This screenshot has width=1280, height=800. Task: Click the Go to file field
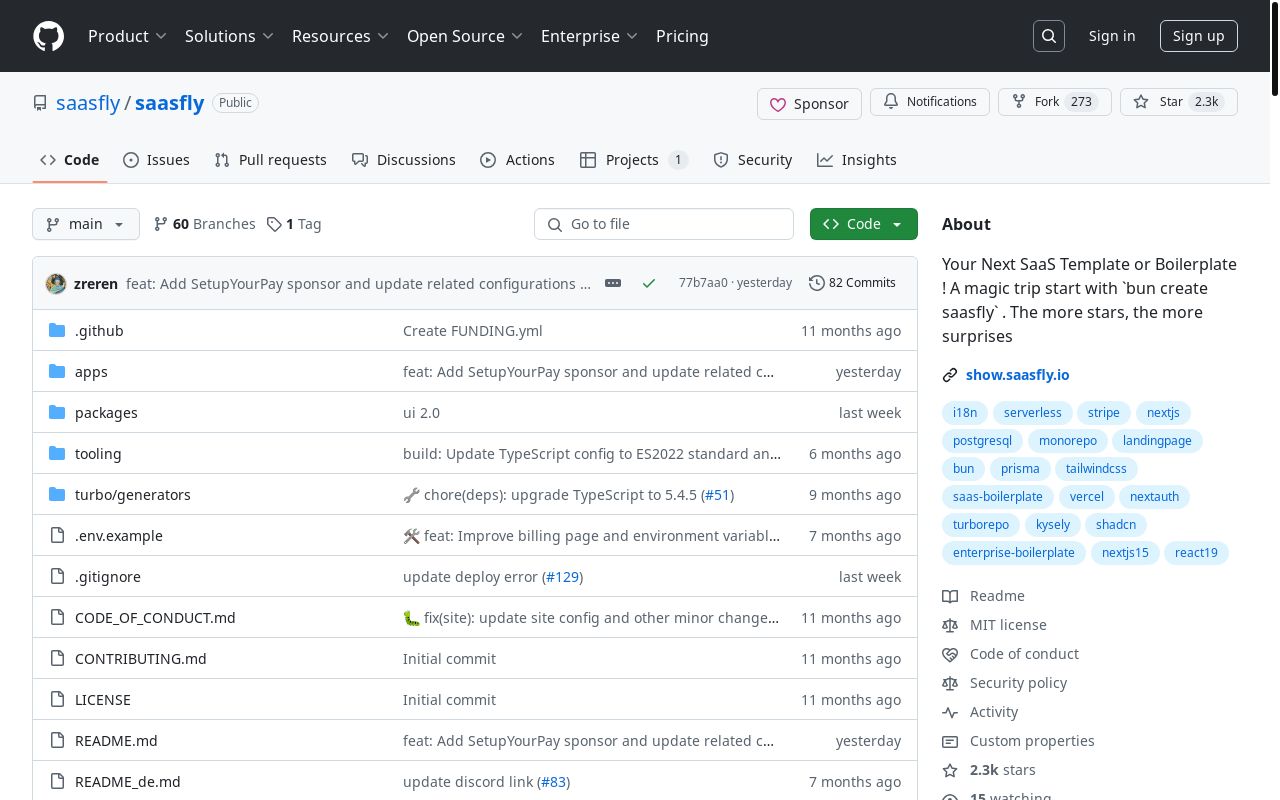pyautogui.click(x=664, y=224)
